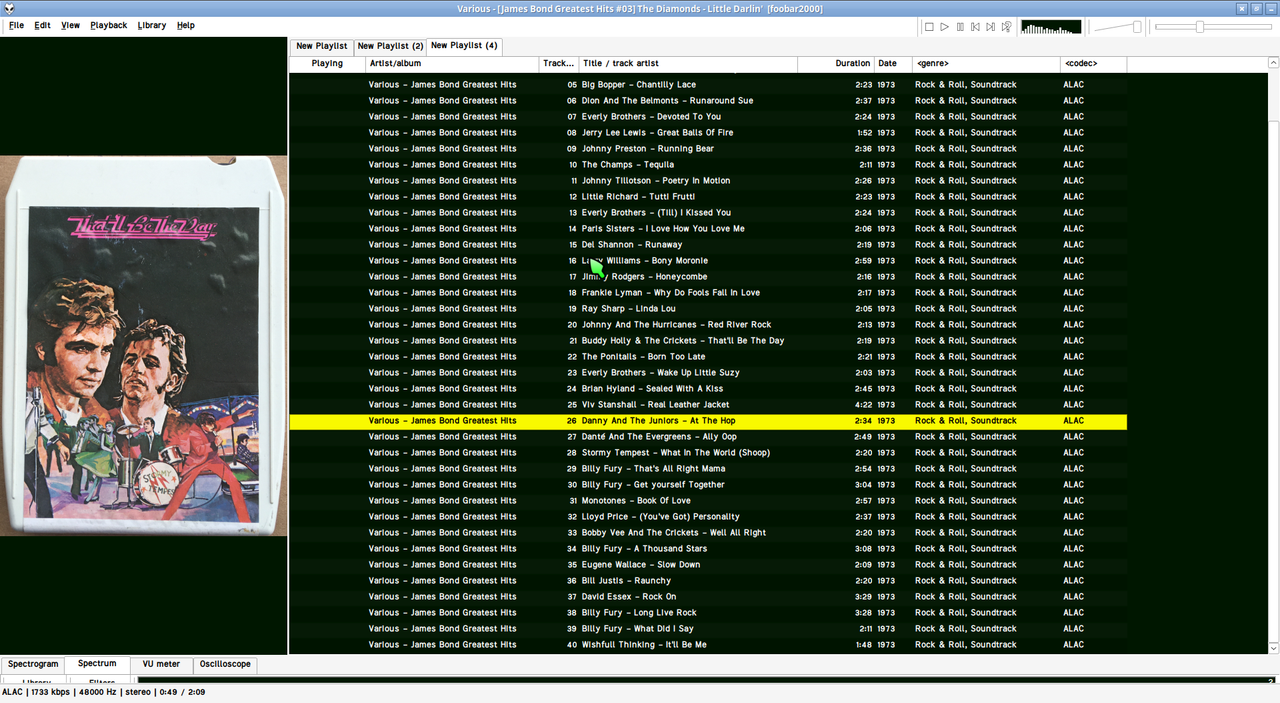Sort by the Date column header
The width and height of the screenshot is (1280, 703).
(893, 63)
